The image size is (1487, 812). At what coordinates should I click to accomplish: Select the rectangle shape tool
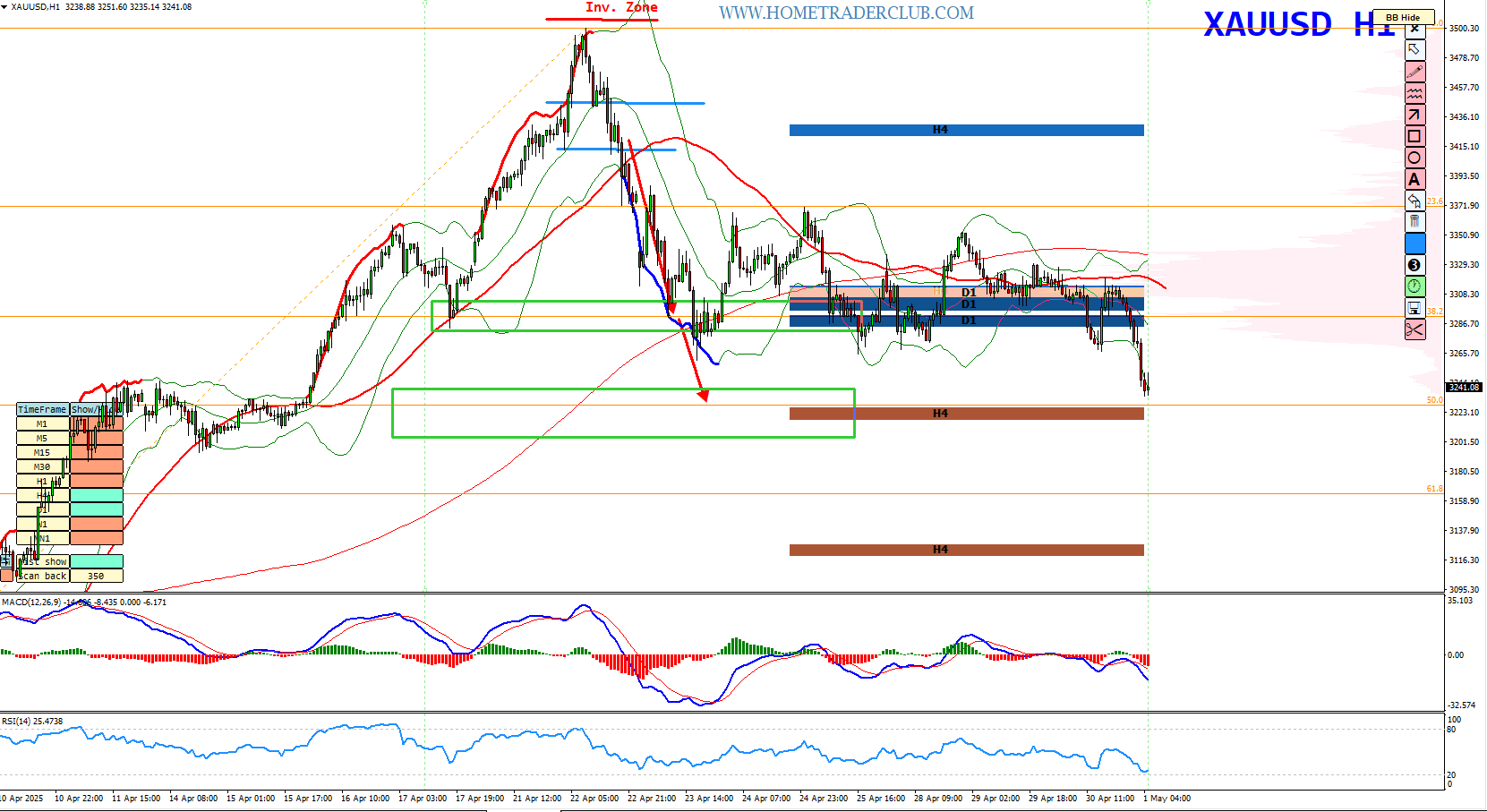point(1414,136)
